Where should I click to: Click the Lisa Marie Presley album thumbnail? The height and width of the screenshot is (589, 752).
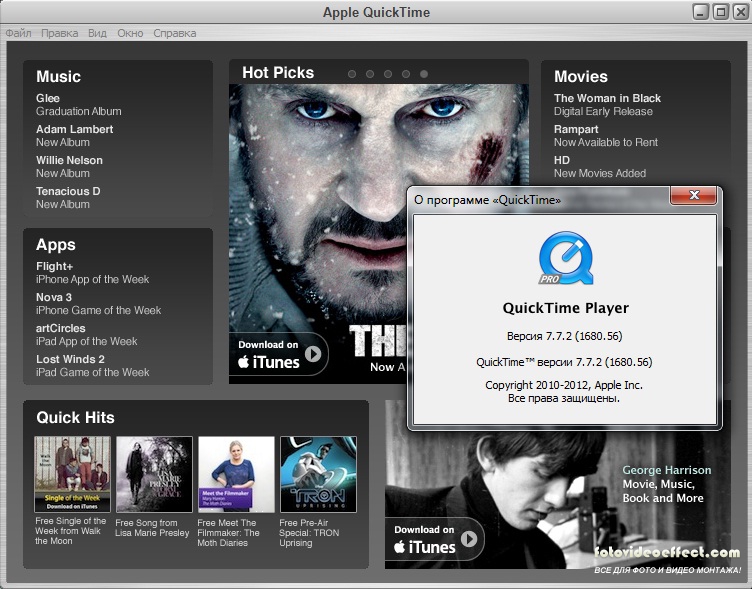point(154,474)
